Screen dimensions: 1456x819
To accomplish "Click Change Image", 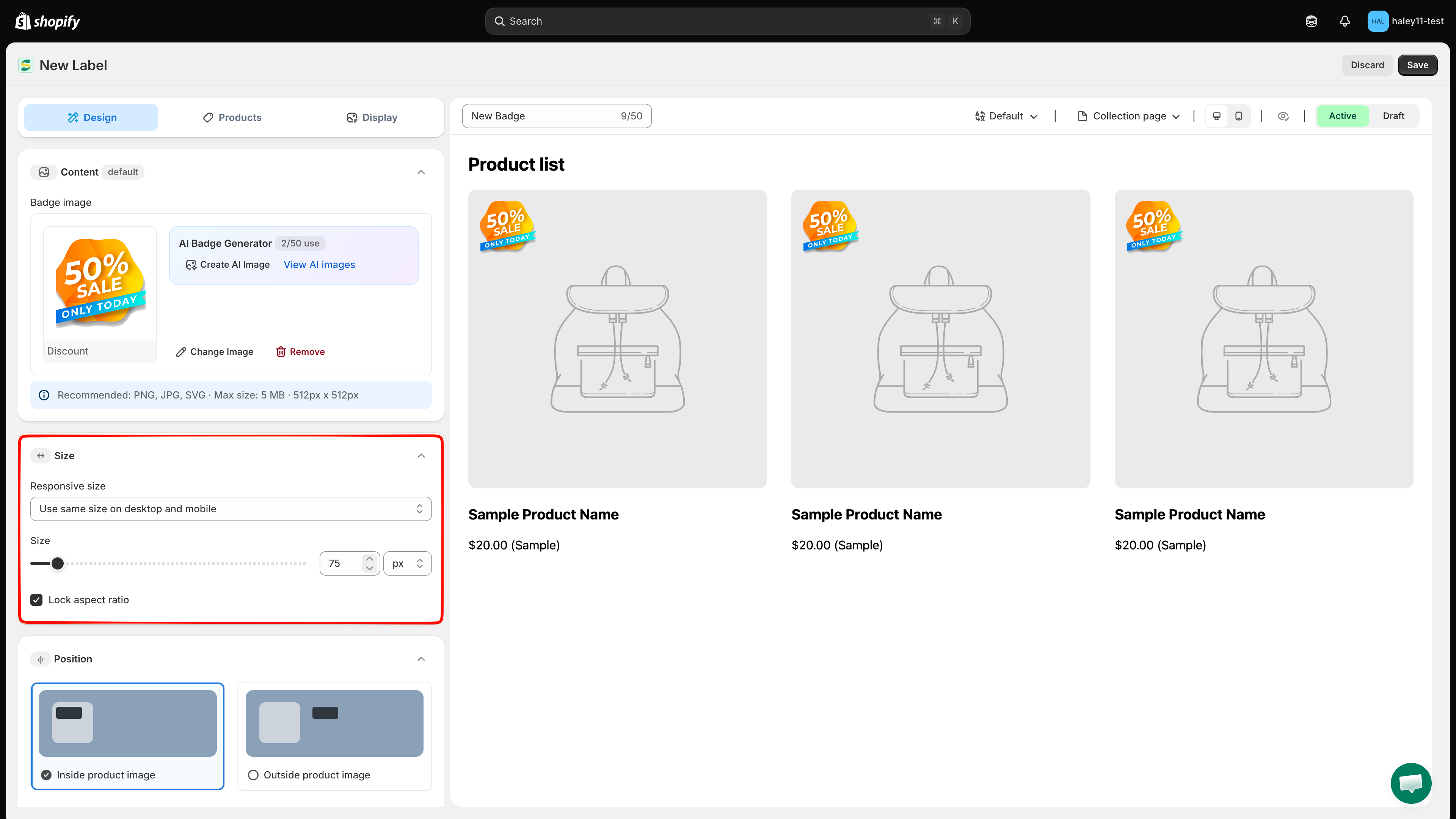I will point(215,351).
